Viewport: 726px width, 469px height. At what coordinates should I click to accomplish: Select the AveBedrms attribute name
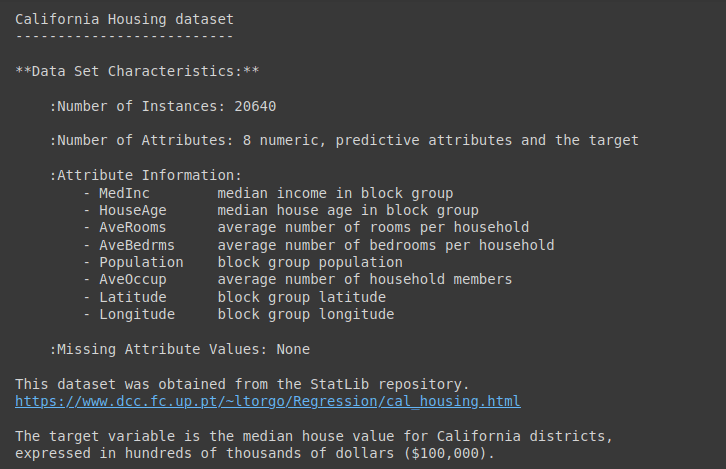click(137, 245)
